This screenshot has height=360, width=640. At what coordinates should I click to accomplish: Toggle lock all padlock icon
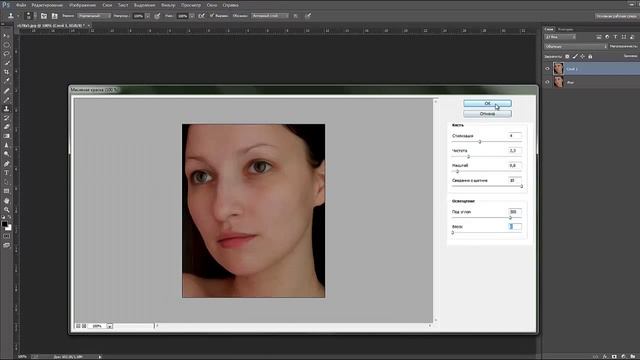pos(590,56)
